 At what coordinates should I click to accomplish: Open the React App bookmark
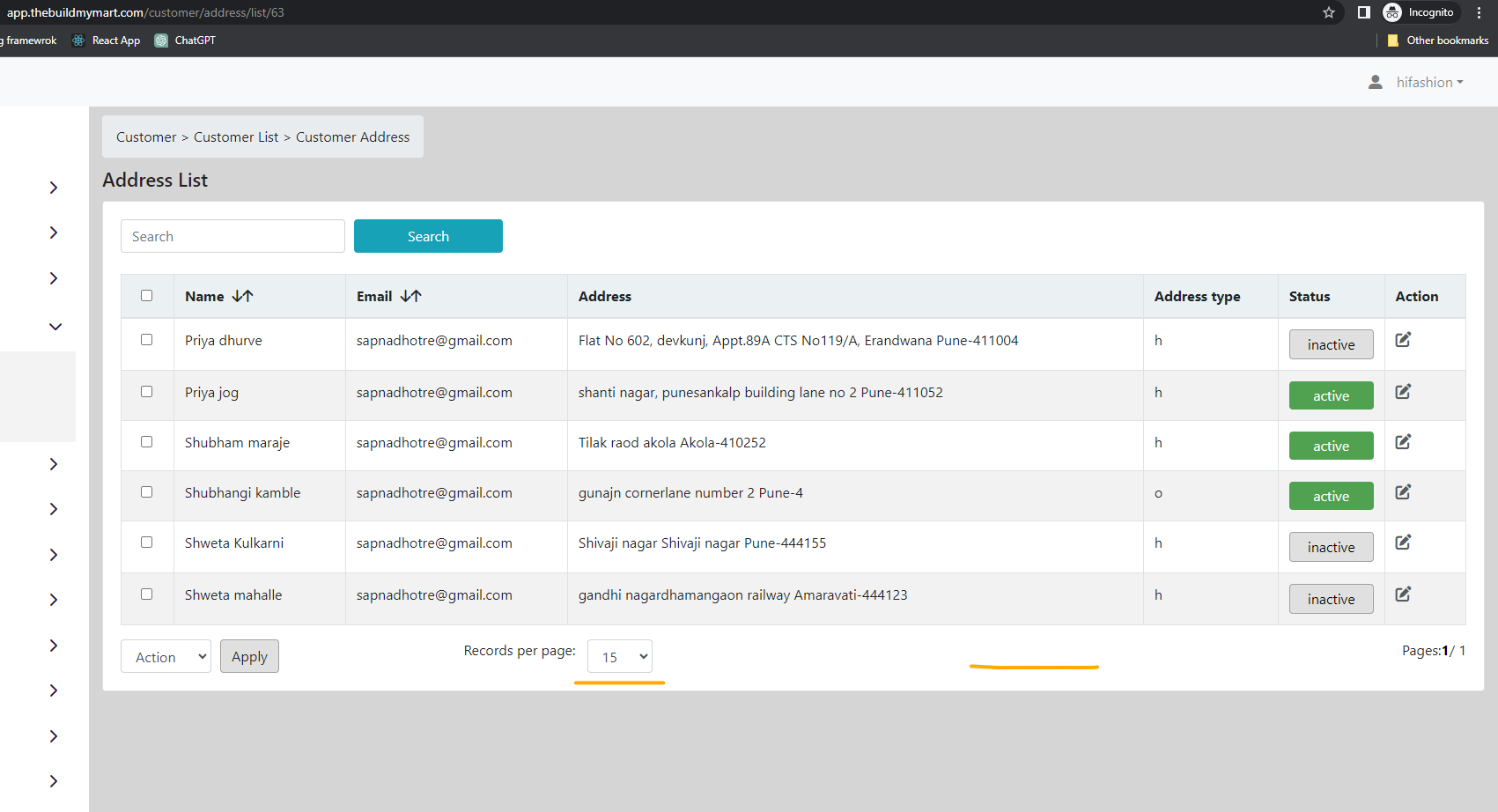[x=106, y=41]
